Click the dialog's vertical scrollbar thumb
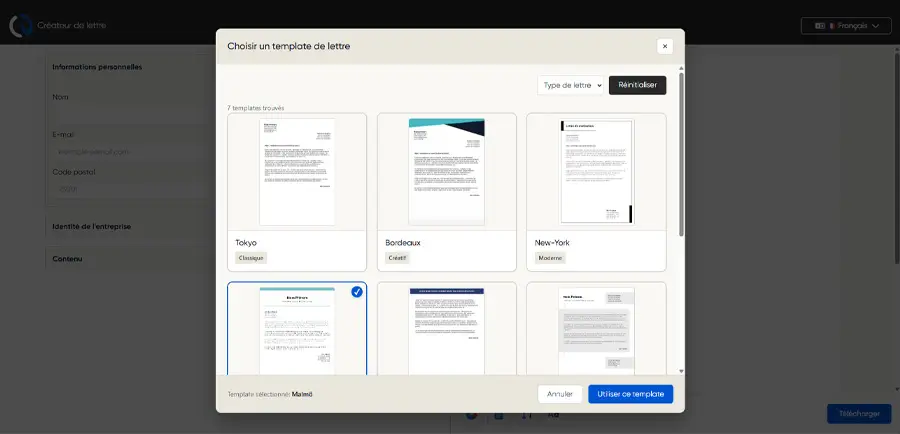Viewport: 900px width, 434px height. click(681, 154)
